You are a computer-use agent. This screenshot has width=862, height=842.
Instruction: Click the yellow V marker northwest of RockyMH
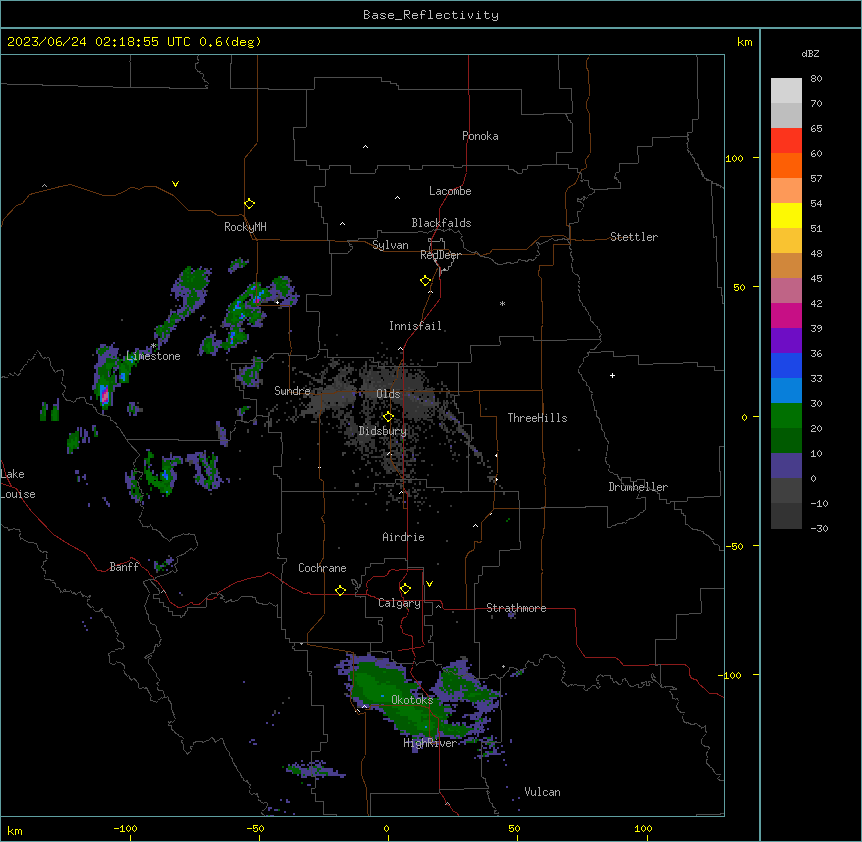pyautogui.click(x=175, y=184)
